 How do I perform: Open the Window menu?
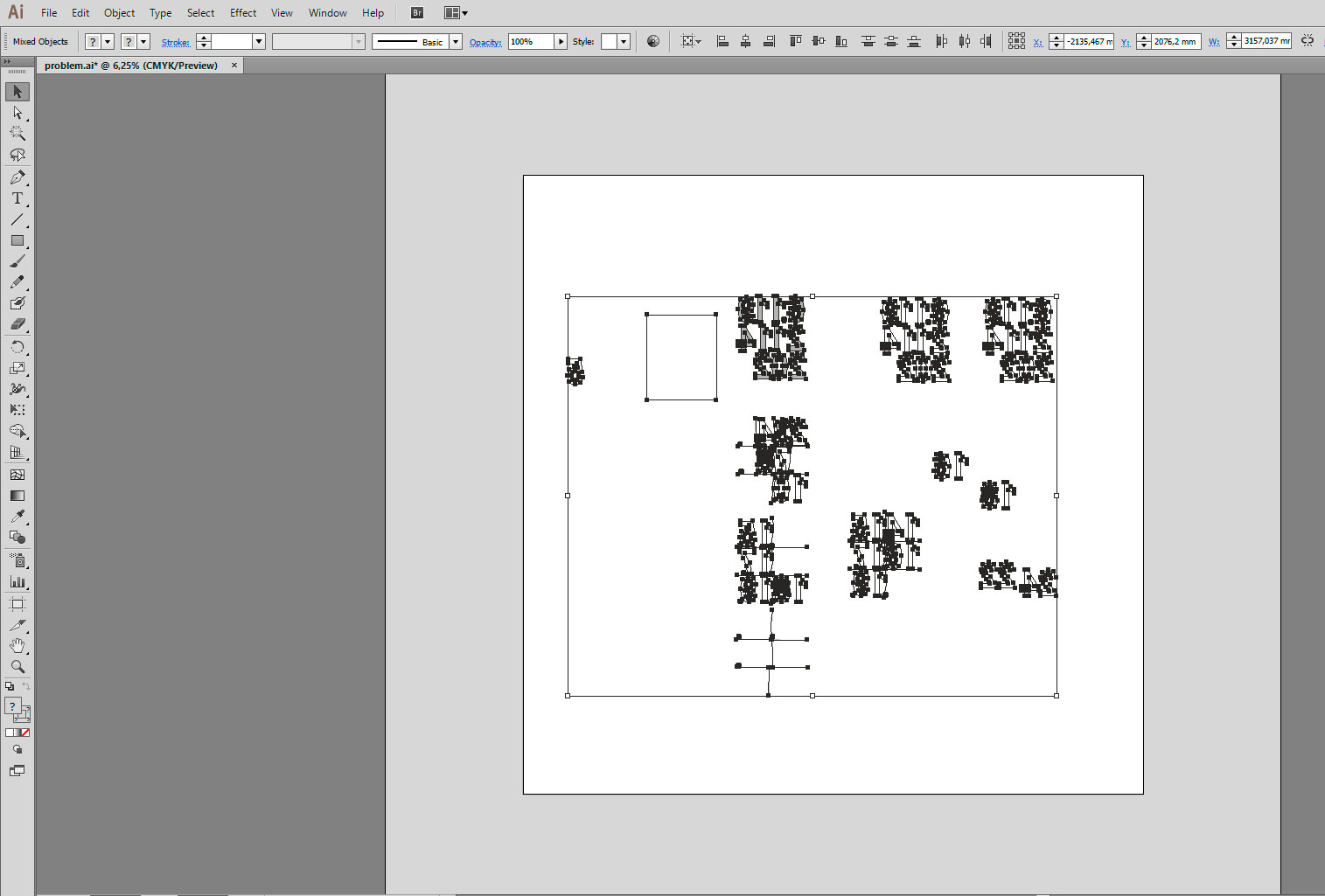[x=327, y=13]
